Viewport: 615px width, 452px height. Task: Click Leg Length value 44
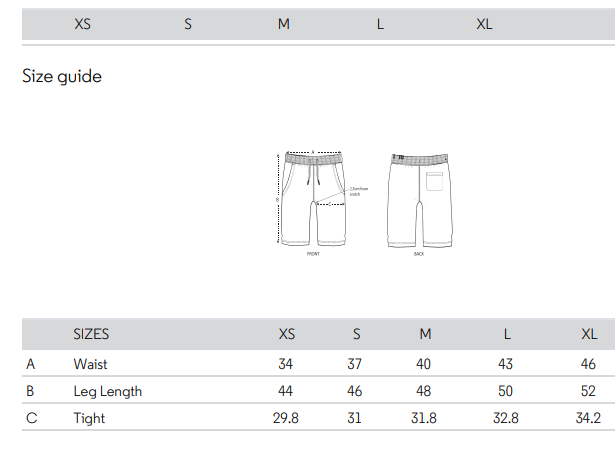tap(286, 391)
